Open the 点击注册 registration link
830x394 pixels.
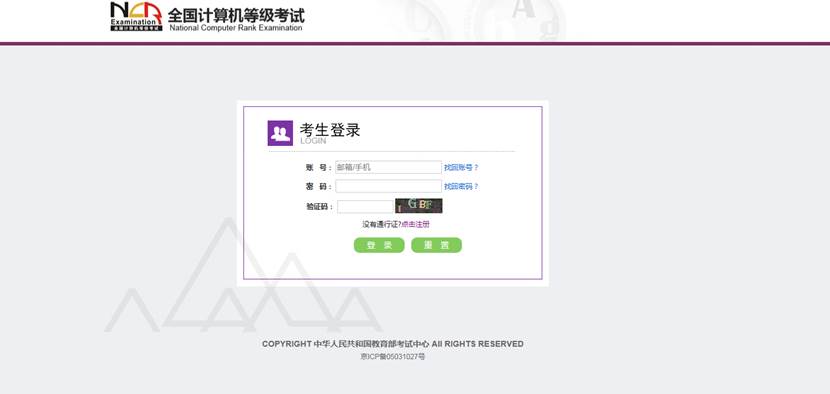pyautogui.click(x=416, y=225)
